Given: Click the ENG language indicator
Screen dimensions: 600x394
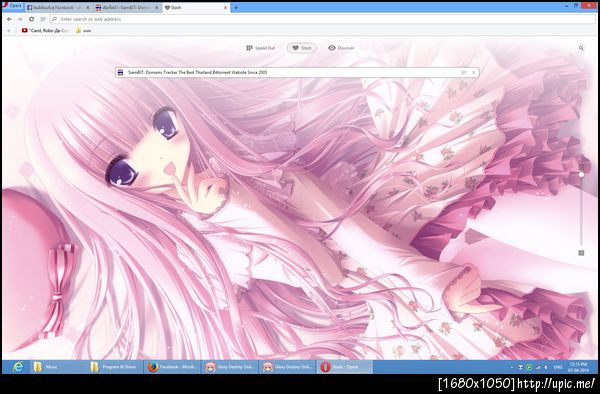Looking at the screenshot, I should [x=558, y=367].
